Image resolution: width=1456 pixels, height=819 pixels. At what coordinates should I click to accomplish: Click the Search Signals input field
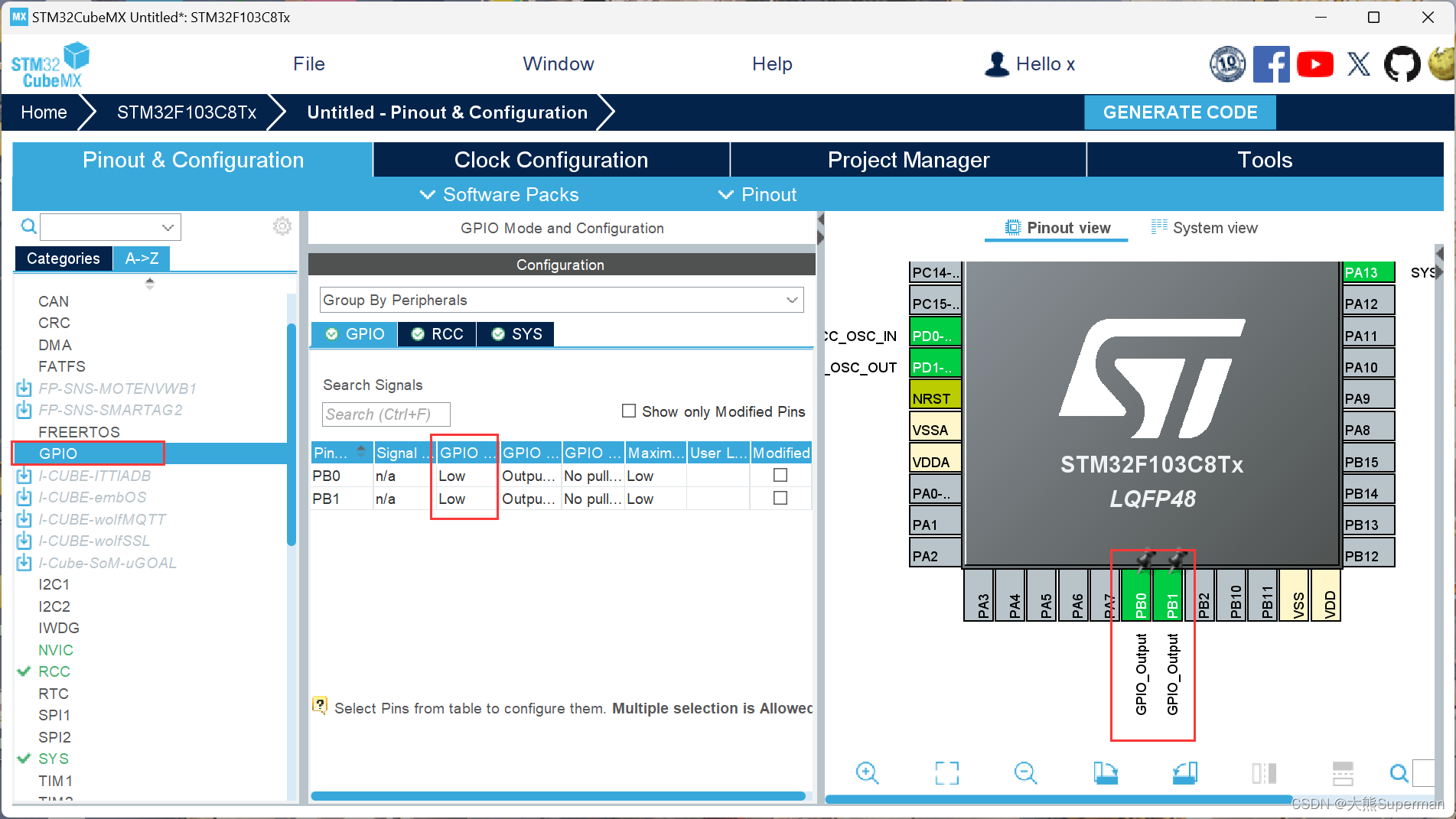(386, 414)
